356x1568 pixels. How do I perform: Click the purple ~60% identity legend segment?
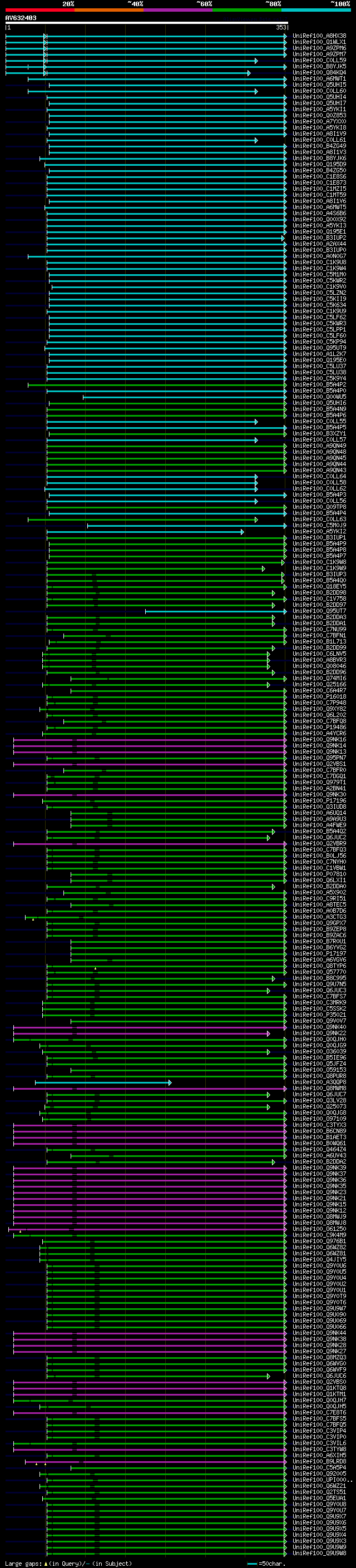(179, 10)
